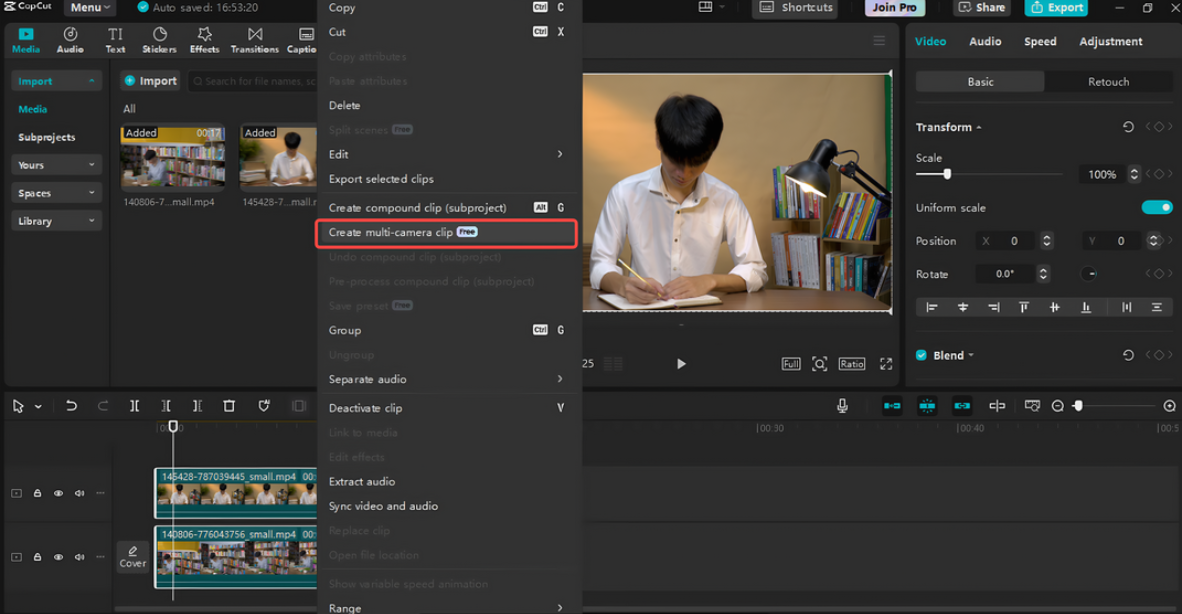
Task: Click the timeline zoom-out minus icon
Action: pyautogui.click(x=1058, y=406)
